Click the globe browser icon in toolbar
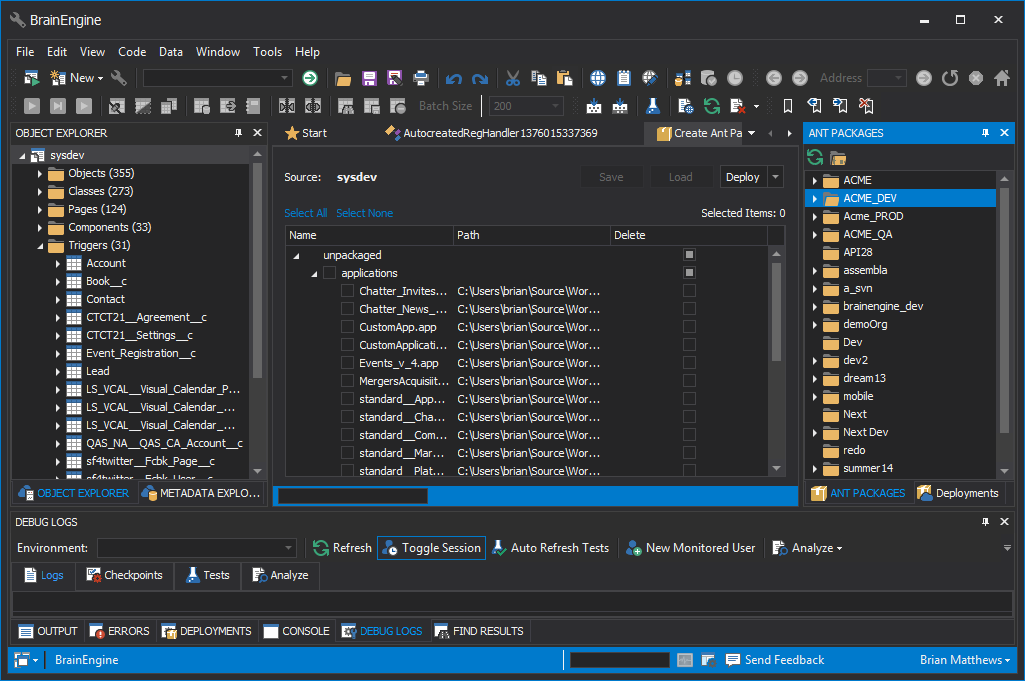This screenshot has width=1025, height=681. pos(598,78)
